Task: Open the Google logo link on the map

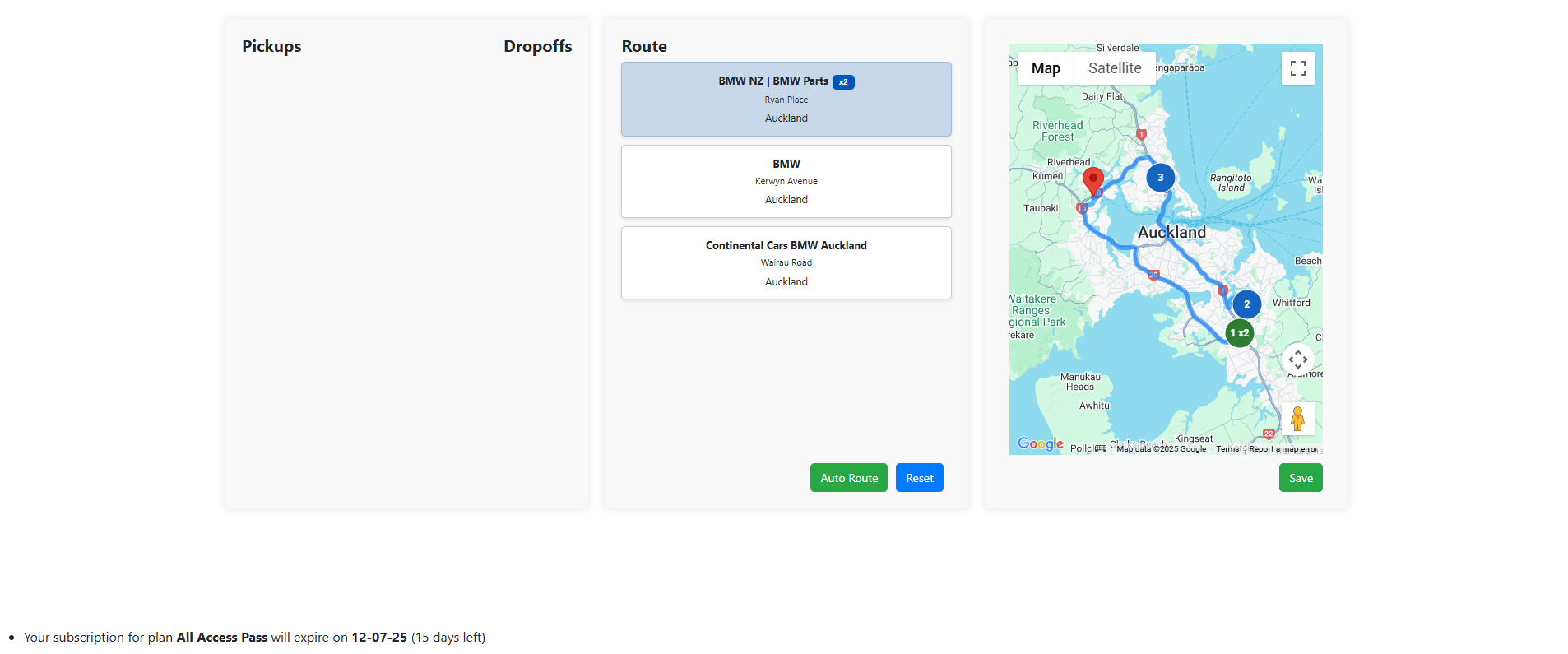Action: [x=1041, y=443]
